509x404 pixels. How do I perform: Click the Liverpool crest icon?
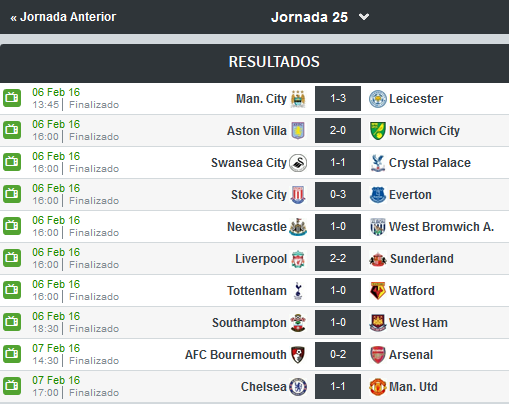click(x=298, y=259)
